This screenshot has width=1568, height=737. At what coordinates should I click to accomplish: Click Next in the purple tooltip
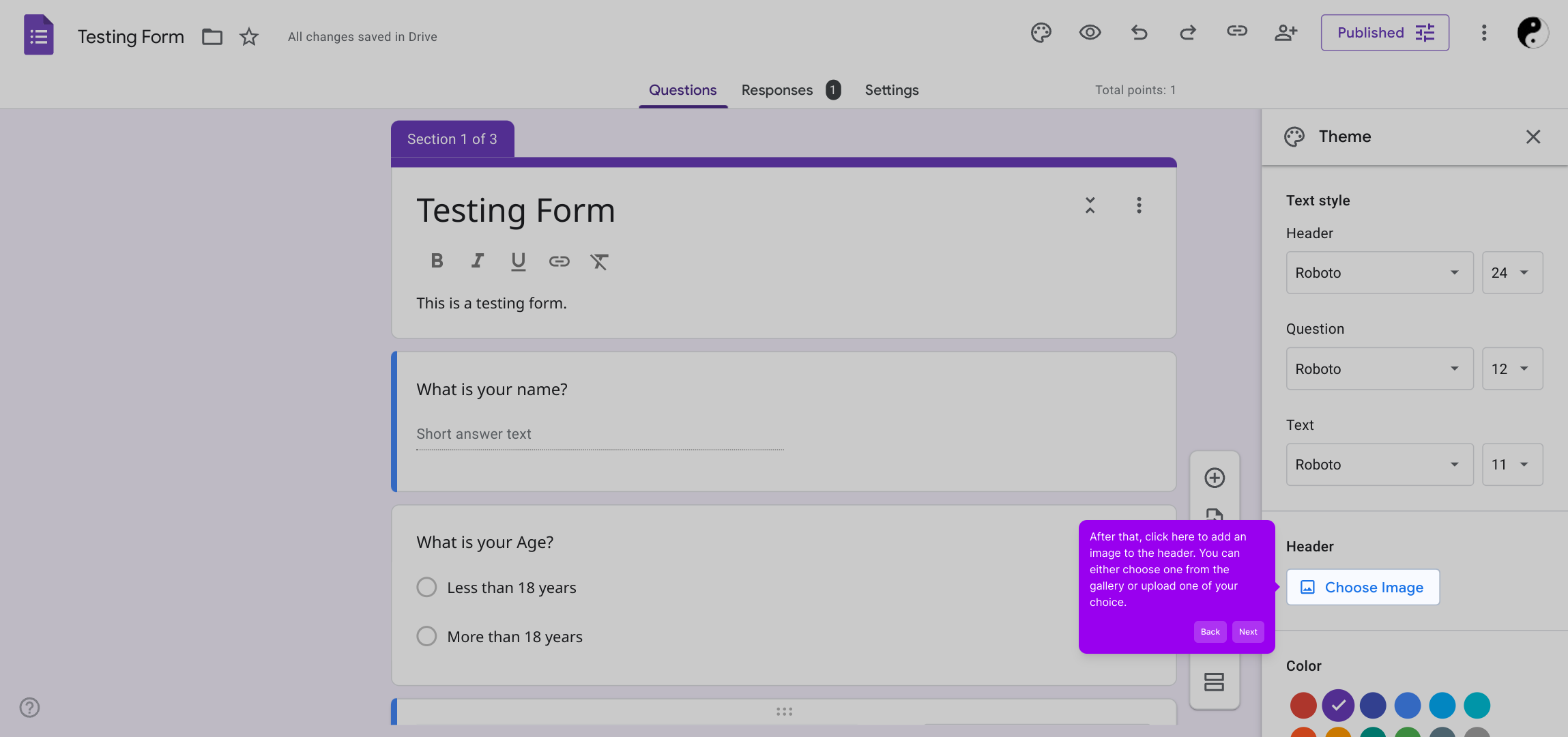point(1248,632)
